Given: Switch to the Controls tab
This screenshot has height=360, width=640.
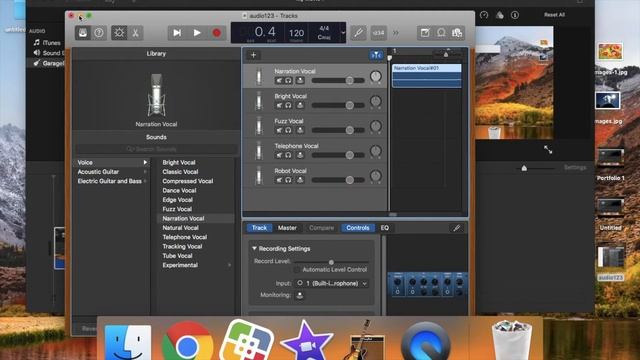Looking at the screenshot, I should pos(358,228).
